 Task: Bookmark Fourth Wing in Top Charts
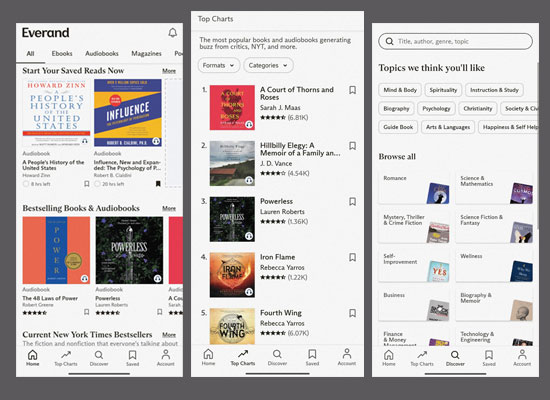353,313
